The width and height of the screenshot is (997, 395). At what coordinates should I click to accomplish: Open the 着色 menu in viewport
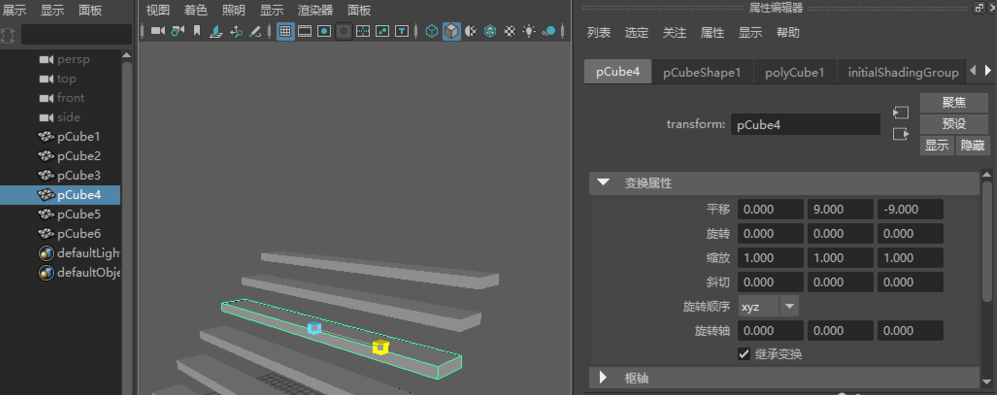tap(196, 10)
